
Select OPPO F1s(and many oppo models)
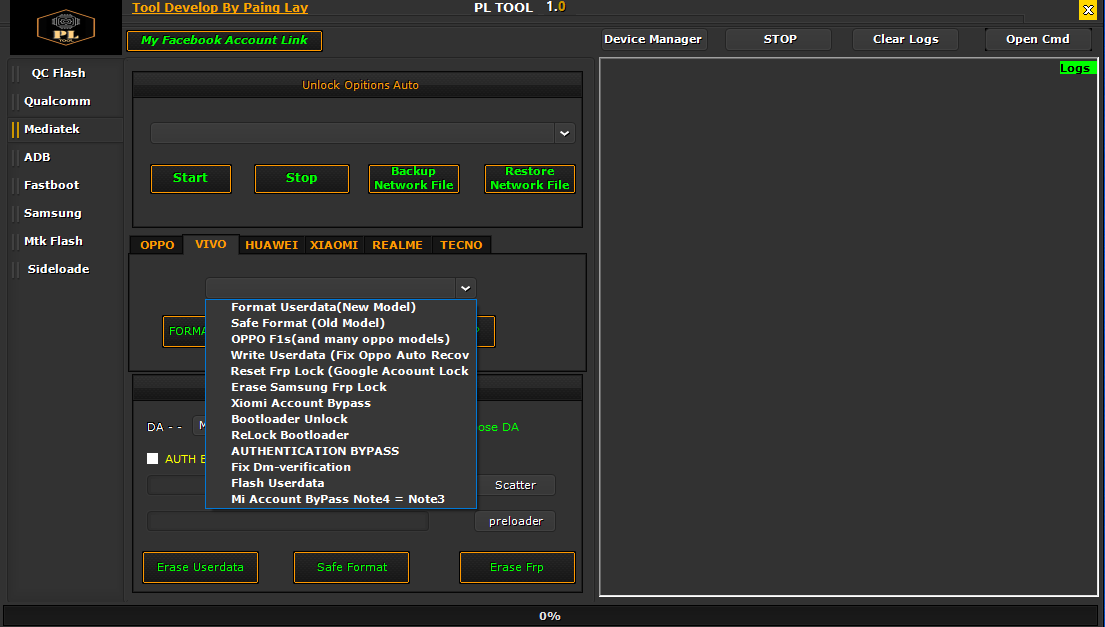341,339
